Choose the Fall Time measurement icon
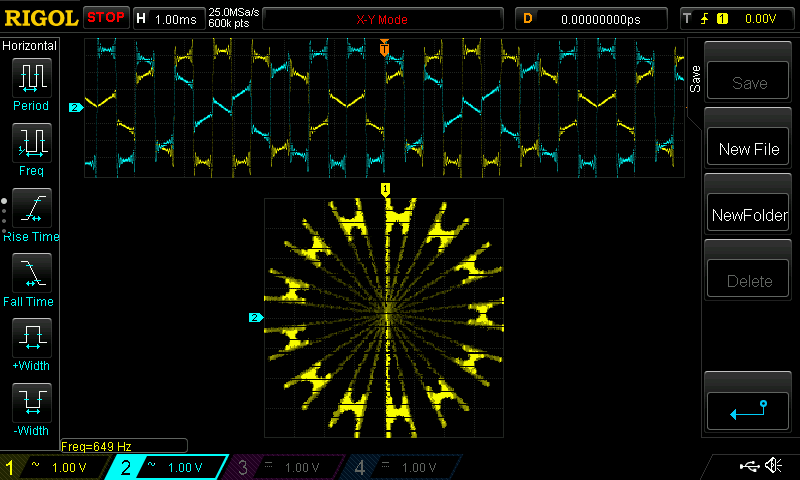The width and height of the screenshot is (800, 480). point(31,273)
